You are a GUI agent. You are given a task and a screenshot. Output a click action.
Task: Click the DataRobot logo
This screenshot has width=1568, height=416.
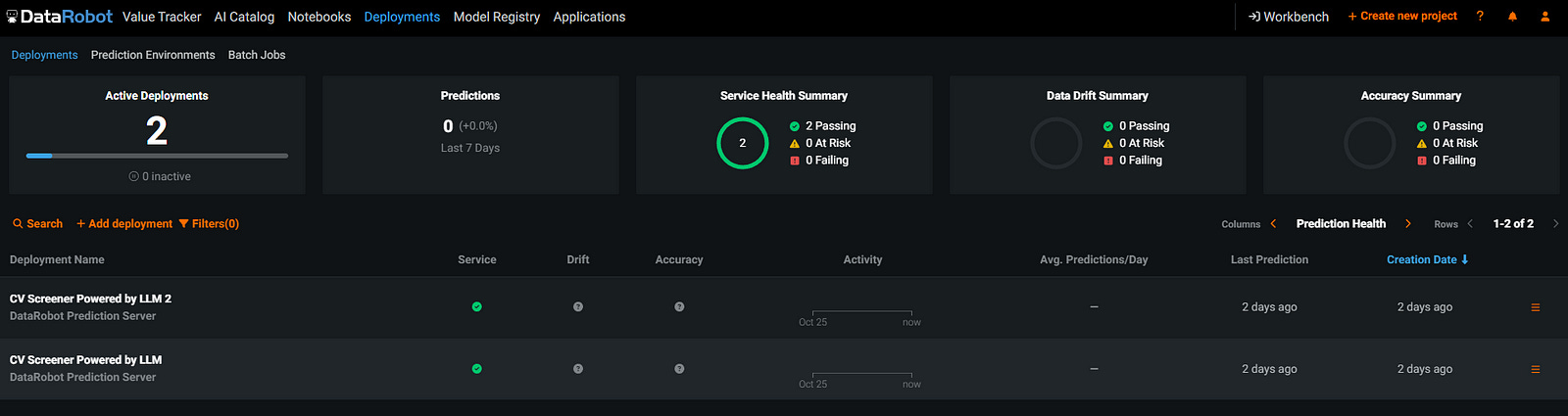[x=60, y=17]
